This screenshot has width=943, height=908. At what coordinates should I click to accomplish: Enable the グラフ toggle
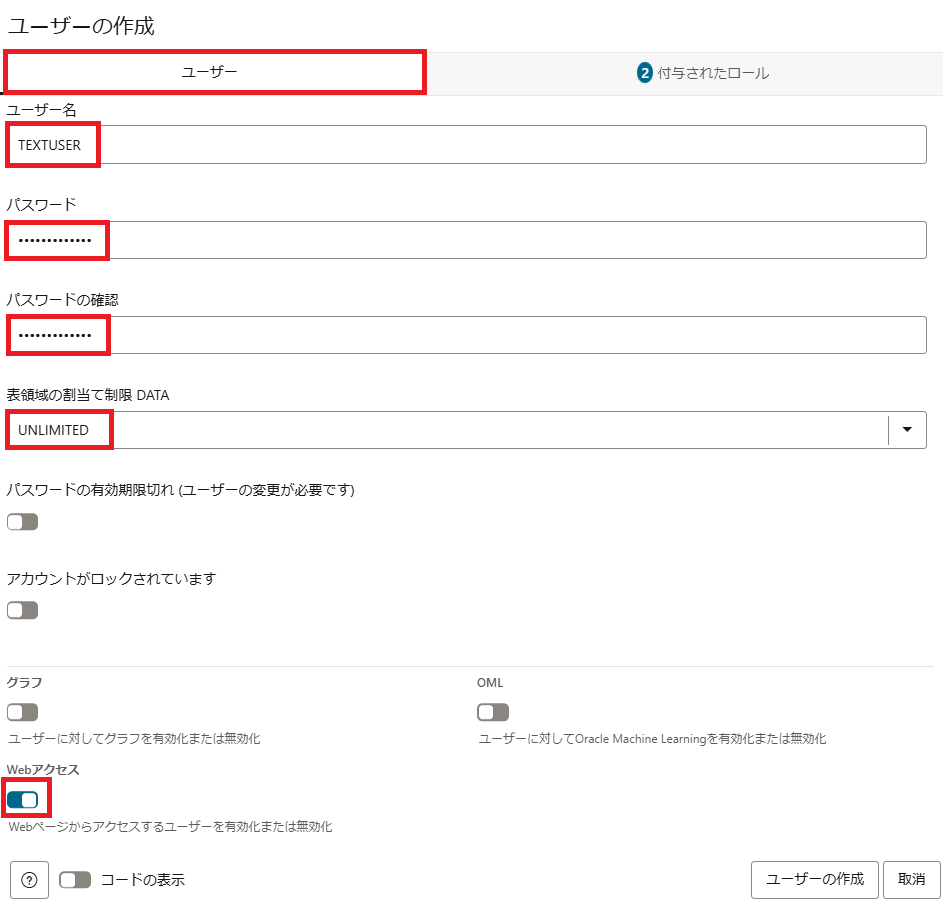[22, 712]
